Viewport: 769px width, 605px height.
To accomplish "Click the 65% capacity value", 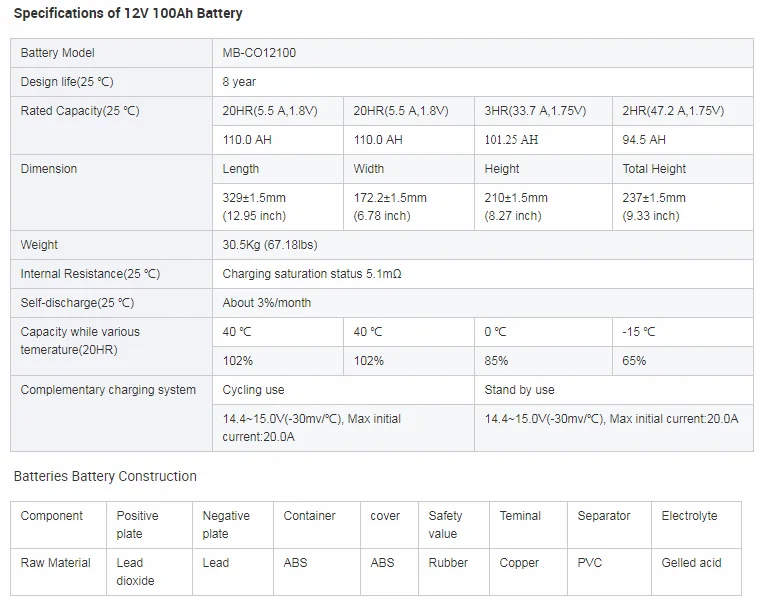I will [634, 361].
